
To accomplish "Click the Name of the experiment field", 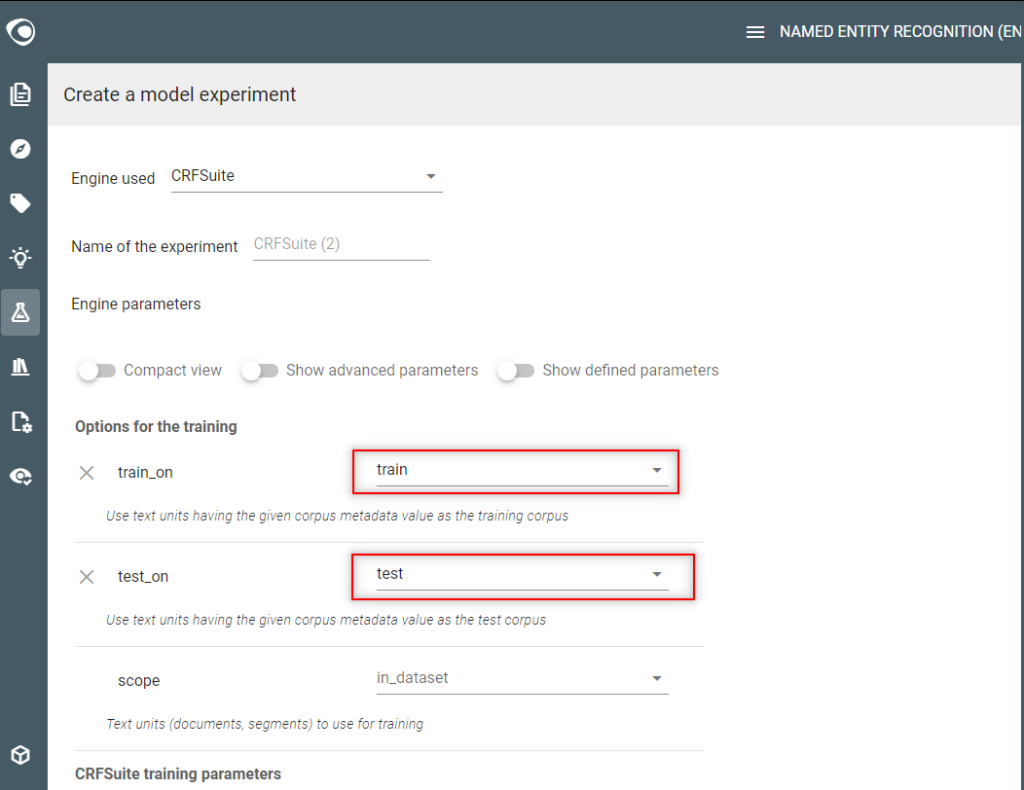I will tap(341, 245).
